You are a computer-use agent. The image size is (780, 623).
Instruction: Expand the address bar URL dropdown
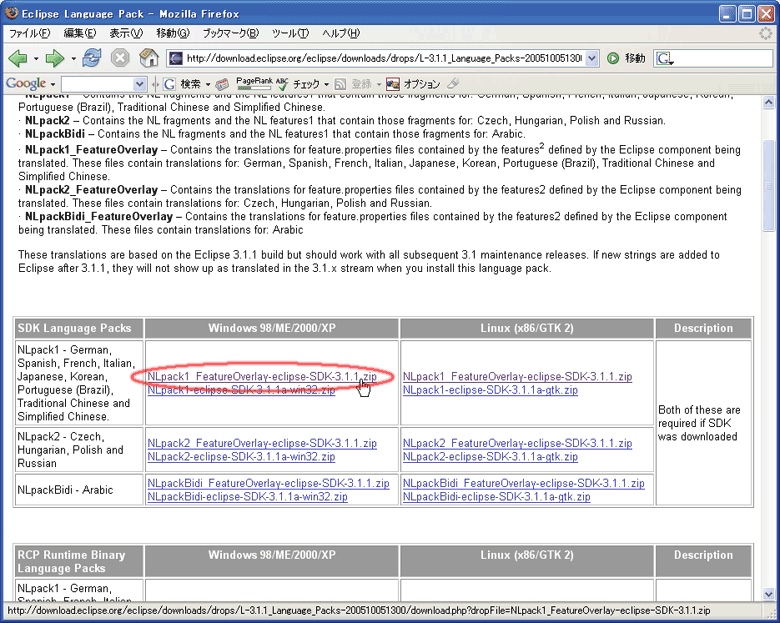(592, 58)
